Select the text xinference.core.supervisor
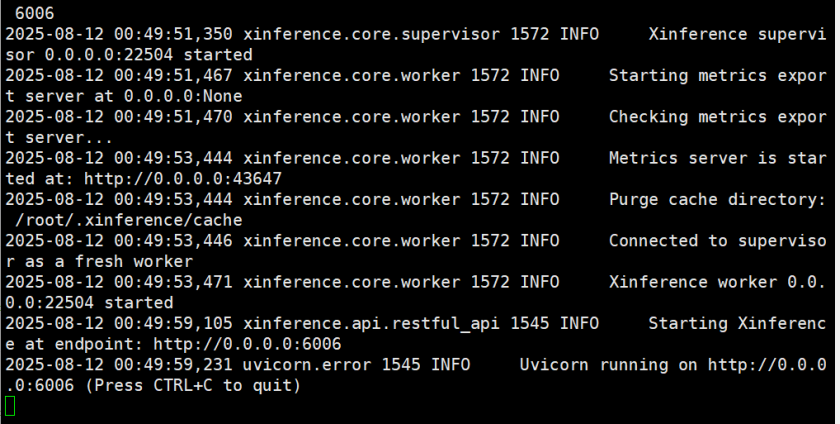Screen dimensions: 840x424 (371, 34)
